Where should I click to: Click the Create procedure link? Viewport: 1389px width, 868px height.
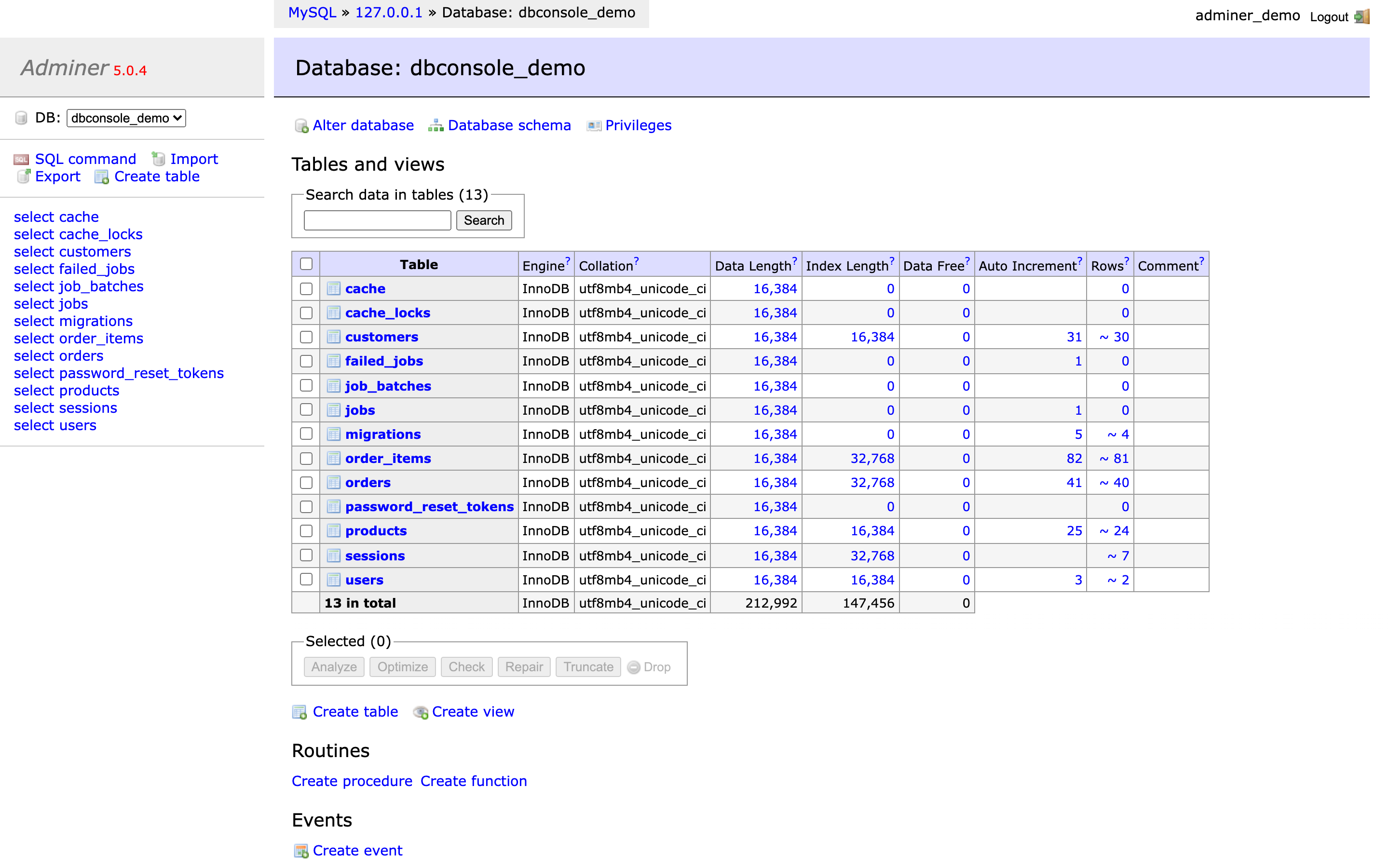pos(352,781)
